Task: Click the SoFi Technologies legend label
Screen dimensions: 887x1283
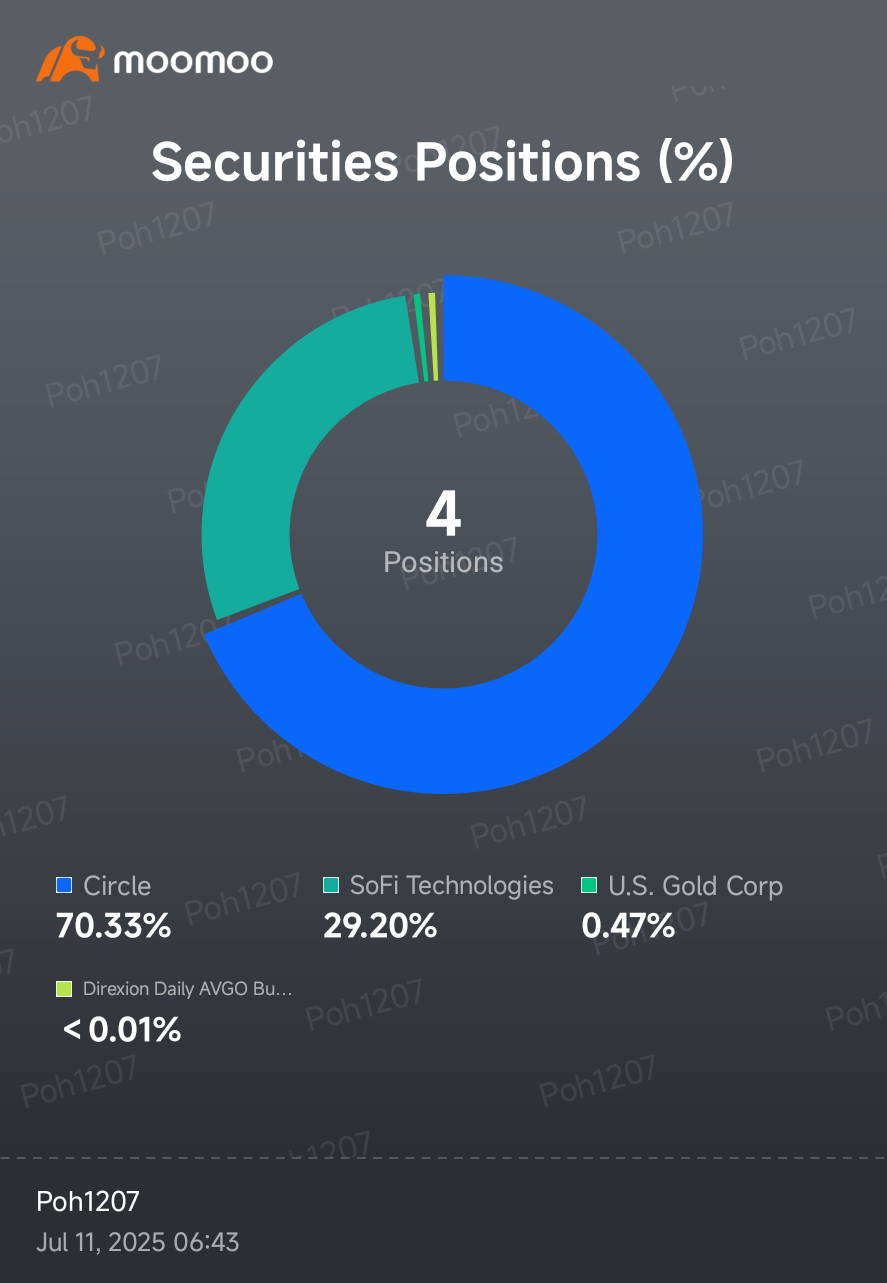Action: point(451,886)
